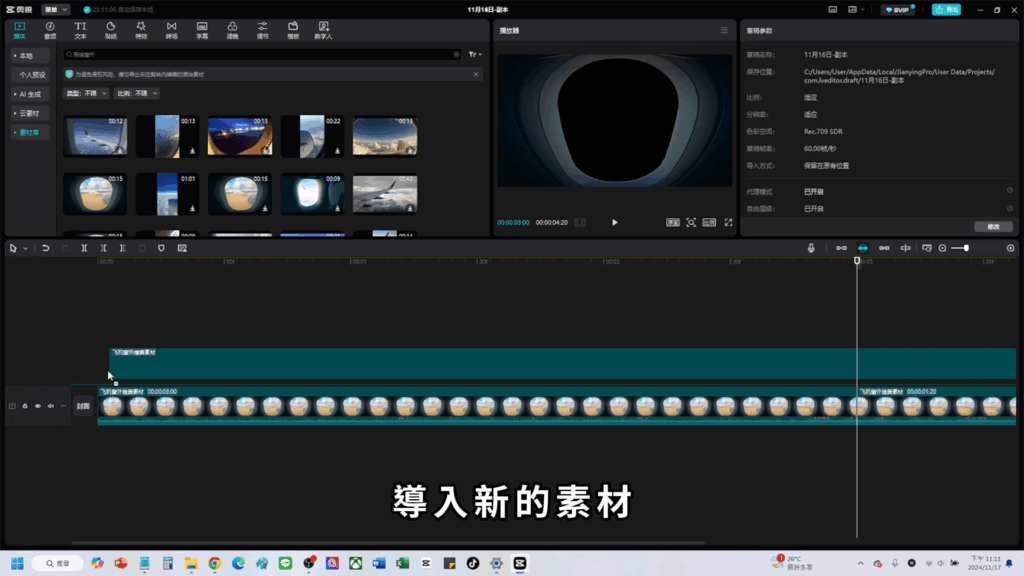Open the Media (媒体) tab
1024x576 pixels.
coord(20,30)
